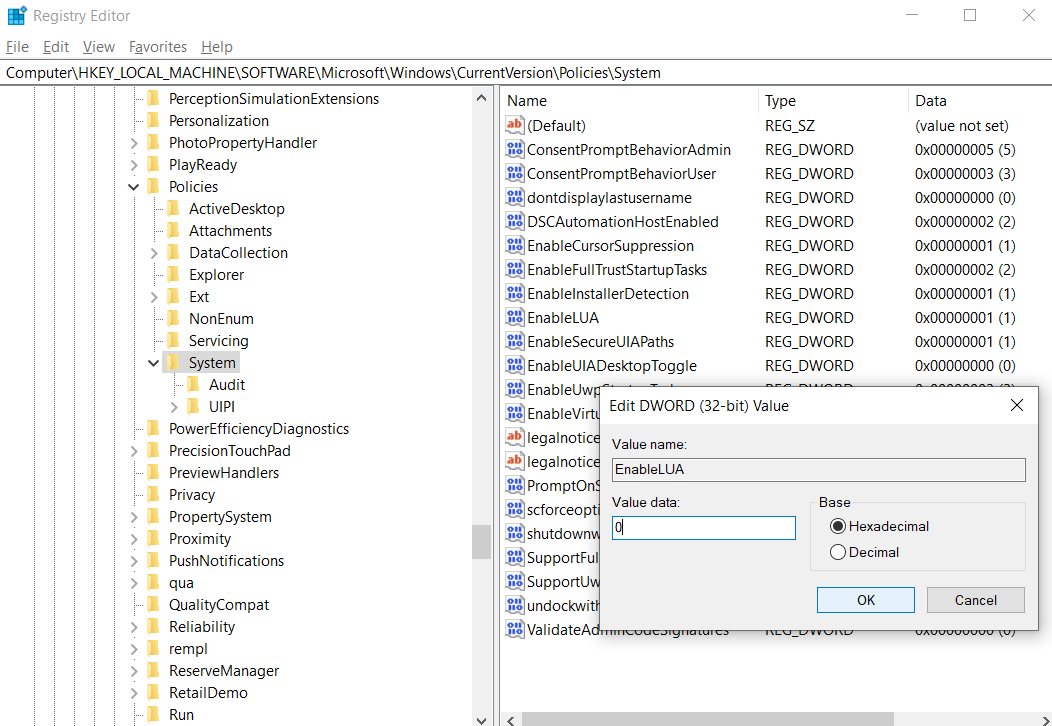Image resolution: width=1052 pixels, height=726 pixels.
Task: Click the tree pane scroll up arrow
Action: [x=481, y=97]
